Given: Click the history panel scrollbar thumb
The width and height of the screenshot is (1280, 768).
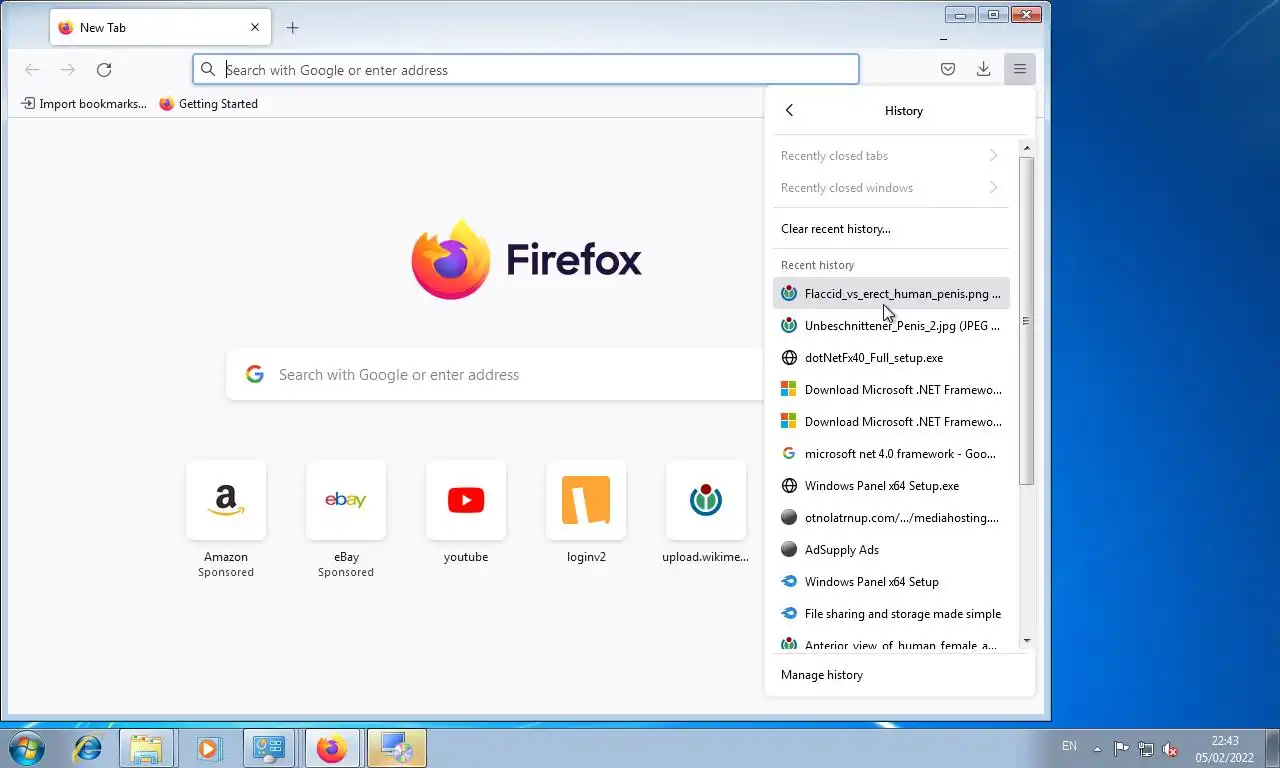Looking at the screenshot, I should tap(1026, 321).
